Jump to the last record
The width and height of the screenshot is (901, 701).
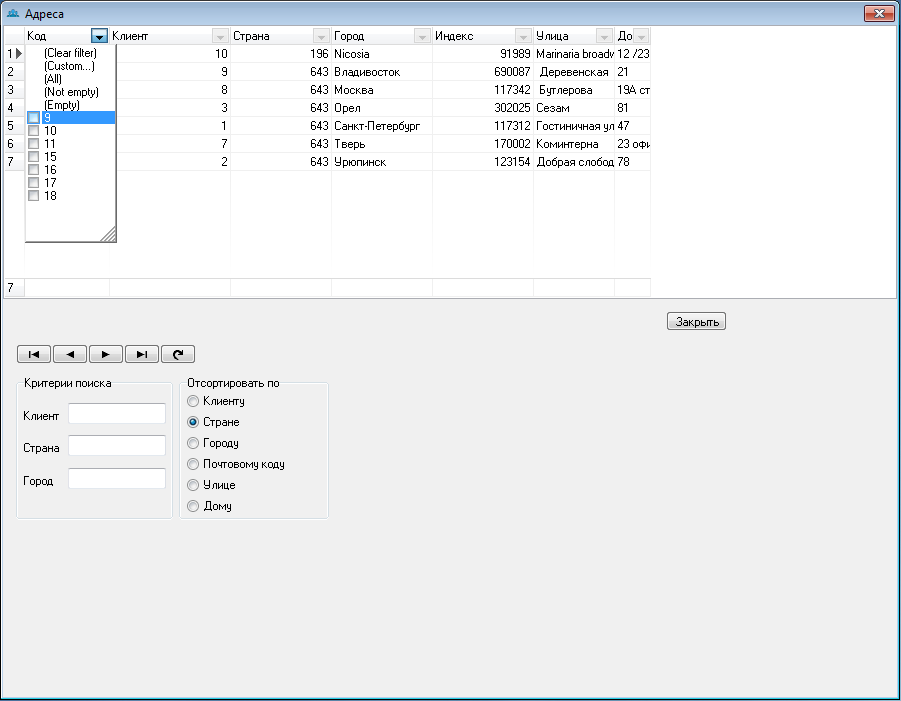pyautogui.click(x=142, y=354)
